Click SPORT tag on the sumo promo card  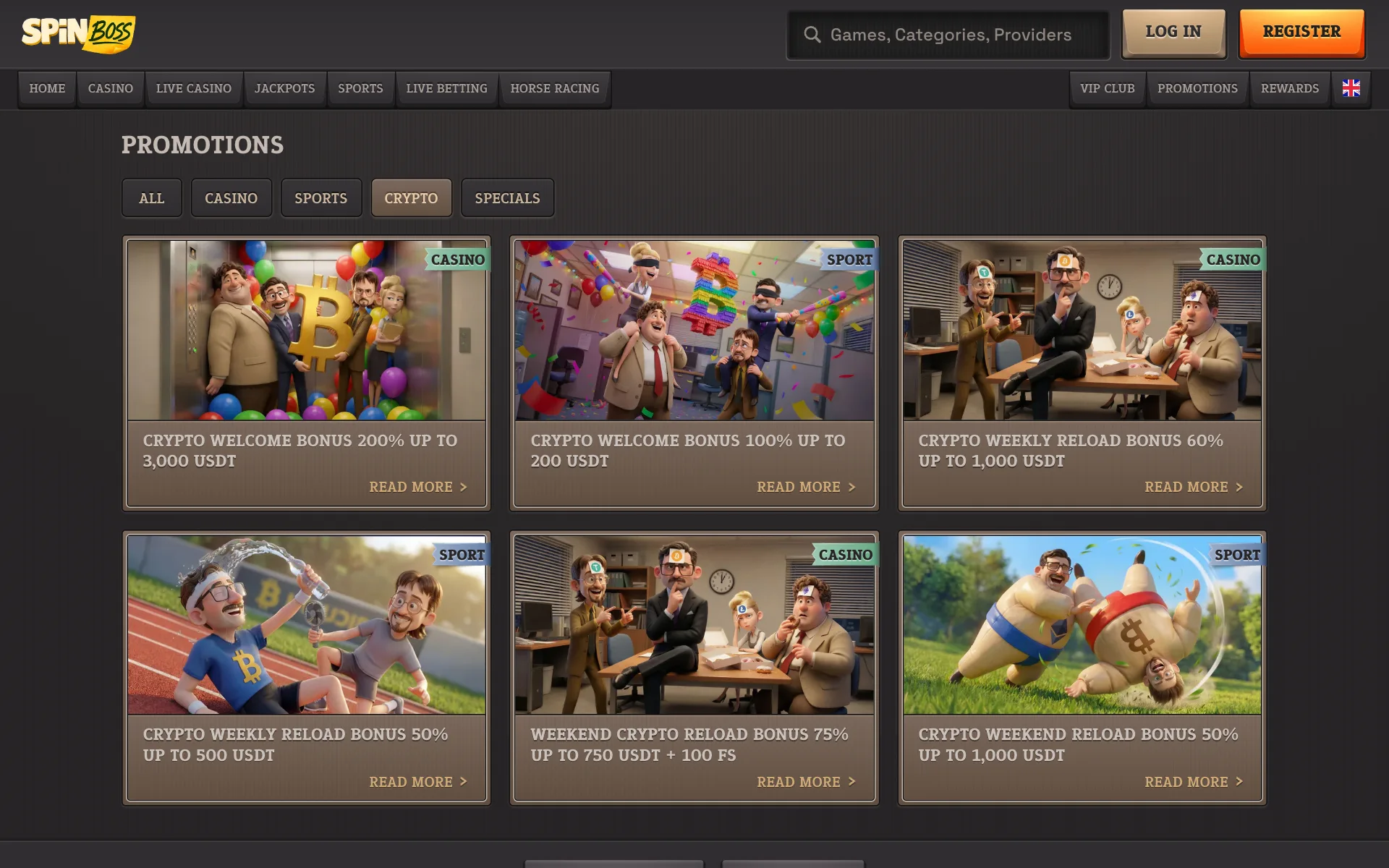[1237, 555]
